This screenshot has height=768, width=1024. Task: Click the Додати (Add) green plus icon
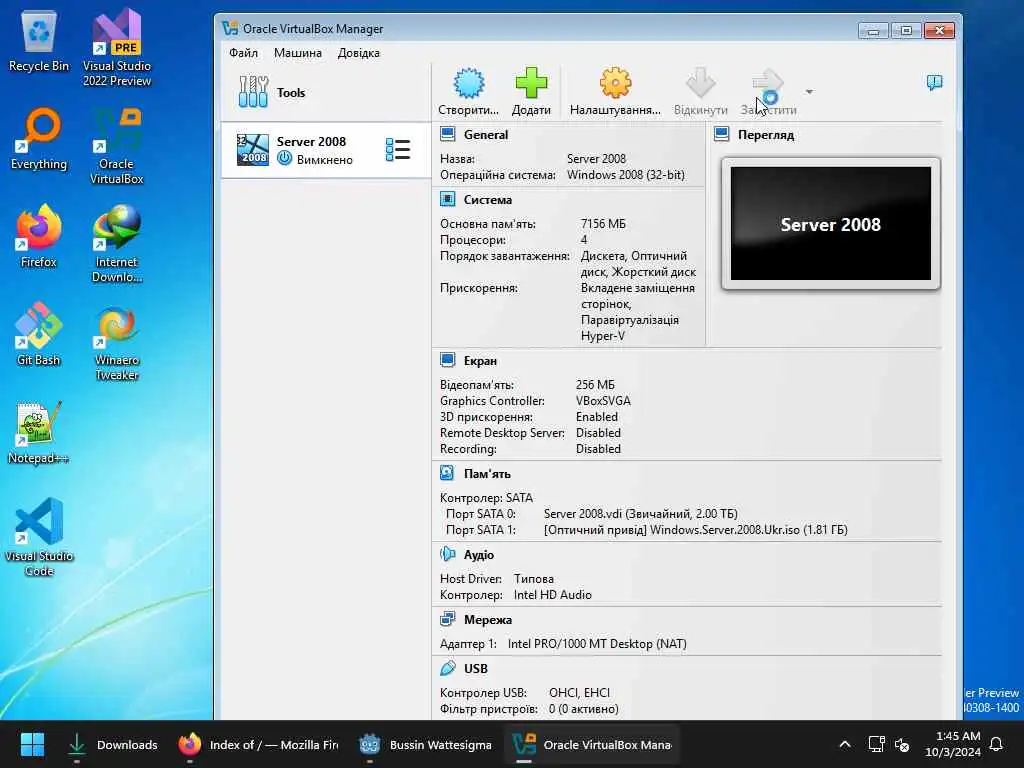click(x=531, y=83)
